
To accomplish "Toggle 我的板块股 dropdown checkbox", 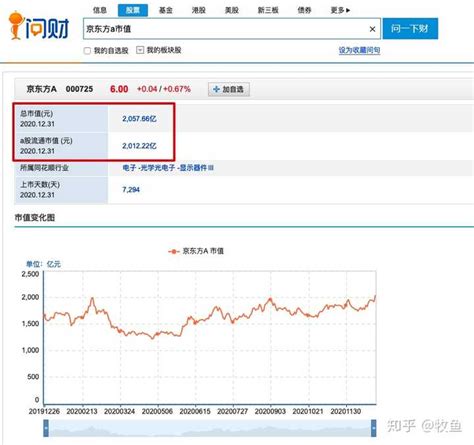I will click(140, 50).
